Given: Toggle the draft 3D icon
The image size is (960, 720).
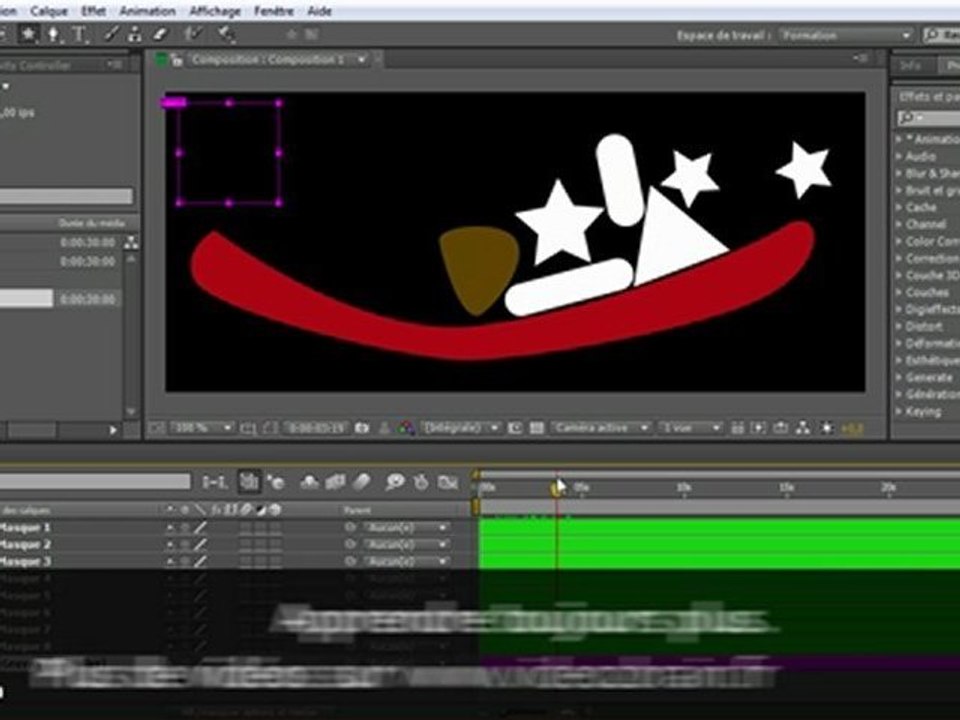Looking at the screenshot, I should pyautogui.click(x=276, y=482).
